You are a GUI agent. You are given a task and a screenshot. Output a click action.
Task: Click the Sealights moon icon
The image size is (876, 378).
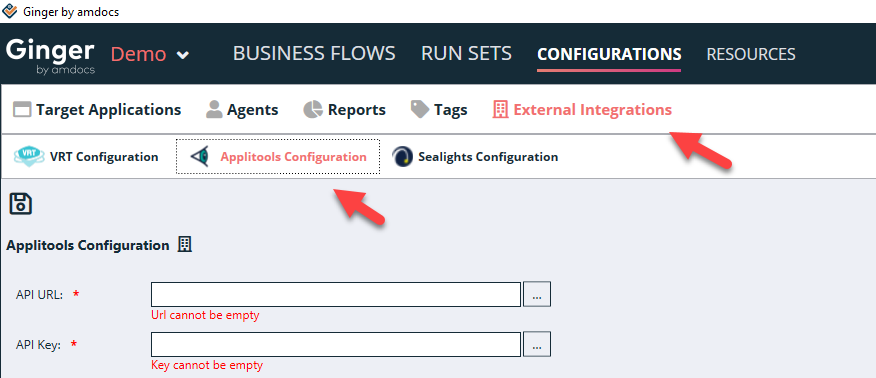pyautogui.click(x=402, y=157)
